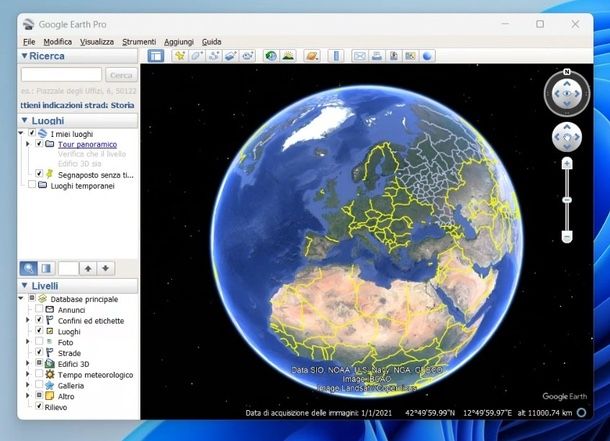The height and width of the screenshot is (441, 610).
Task: Select the Ruler tool icon
Action: coord(336,56)
